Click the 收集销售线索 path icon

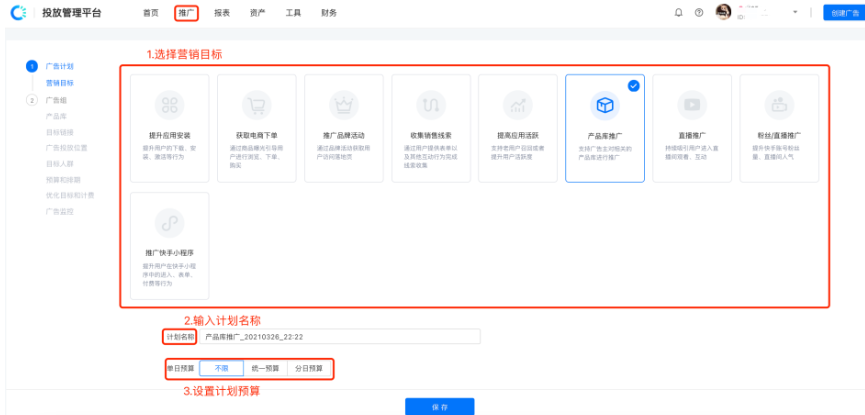tap(431, 105)
